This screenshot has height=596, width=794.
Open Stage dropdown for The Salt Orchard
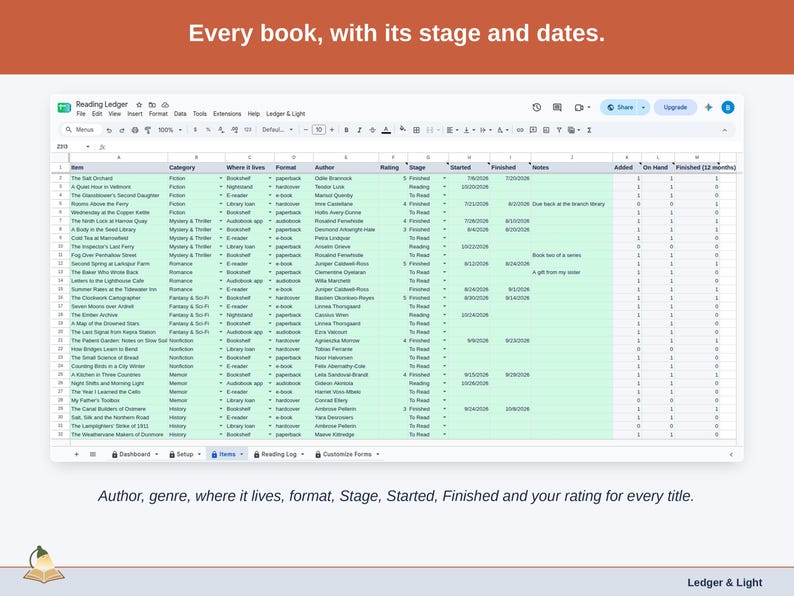tap(445, 178)
